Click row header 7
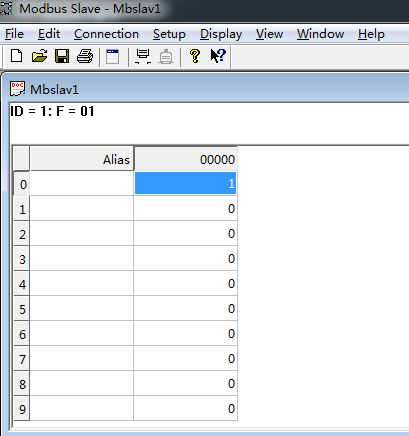Screen dimensions: 409x436 click(x=22, y=359)
